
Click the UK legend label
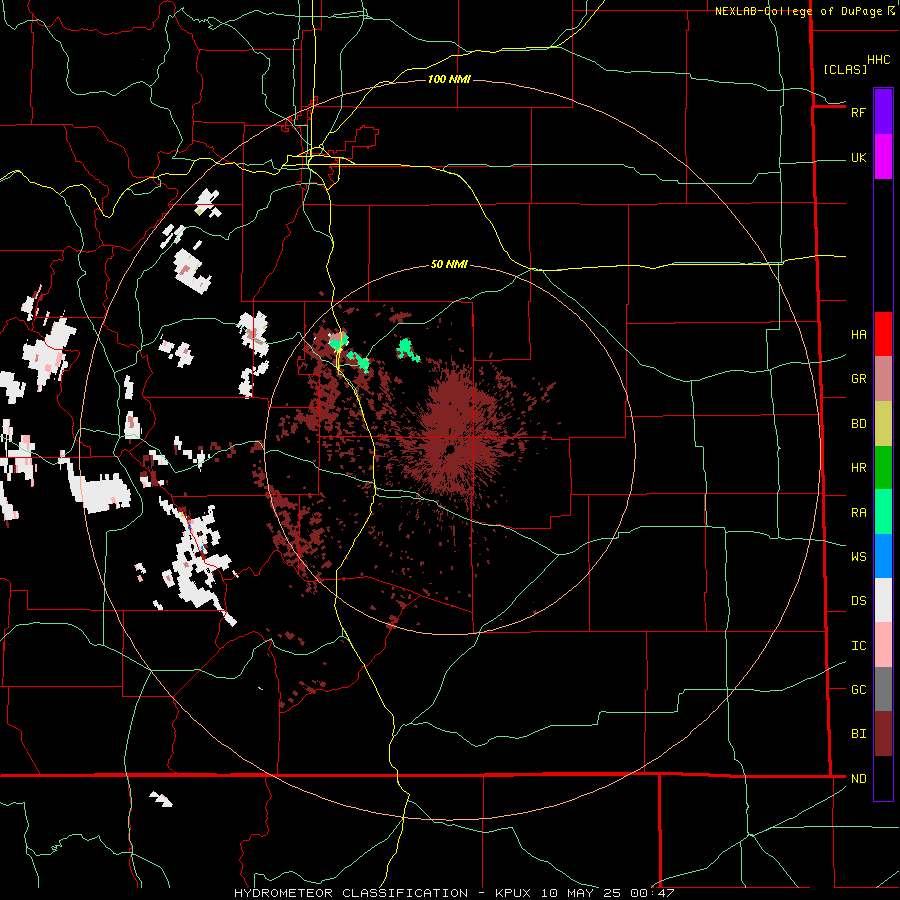click(858, 158)
